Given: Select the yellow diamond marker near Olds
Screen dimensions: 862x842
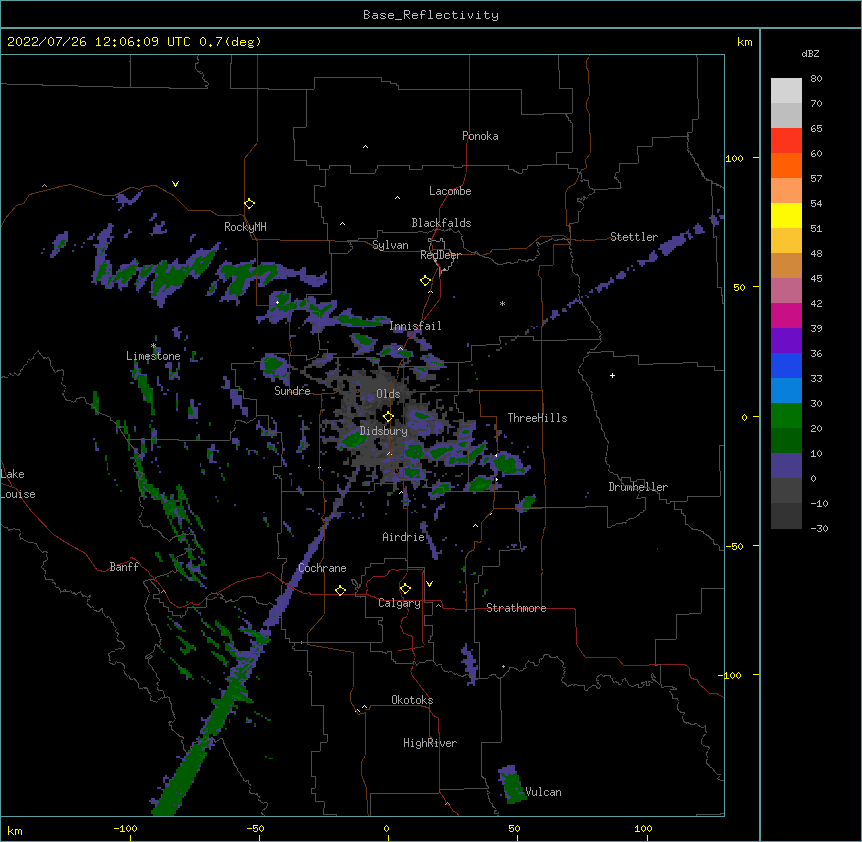Looking at the screenshot, I should tap(388, 417).
